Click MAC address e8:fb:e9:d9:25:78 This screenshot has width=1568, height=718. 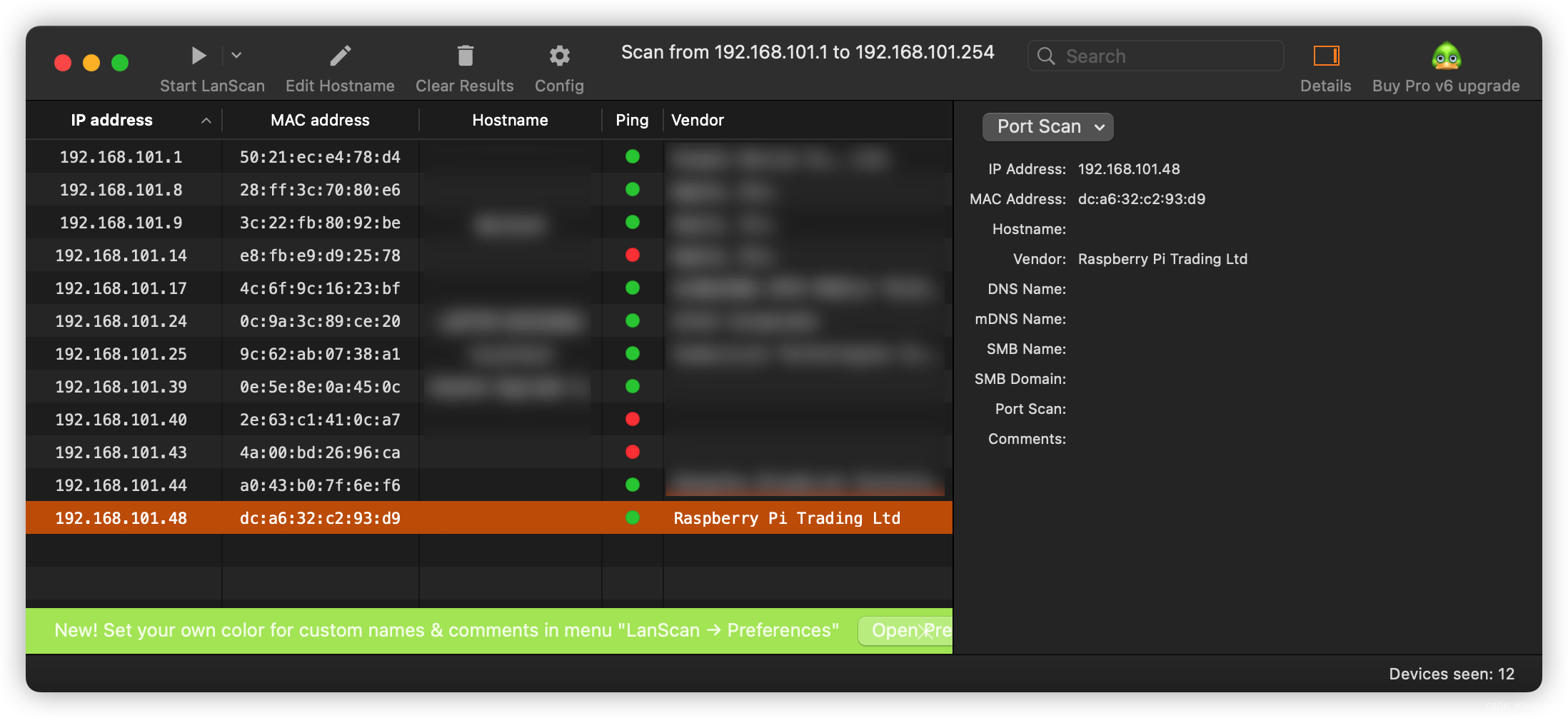click(x=320, y=256)
